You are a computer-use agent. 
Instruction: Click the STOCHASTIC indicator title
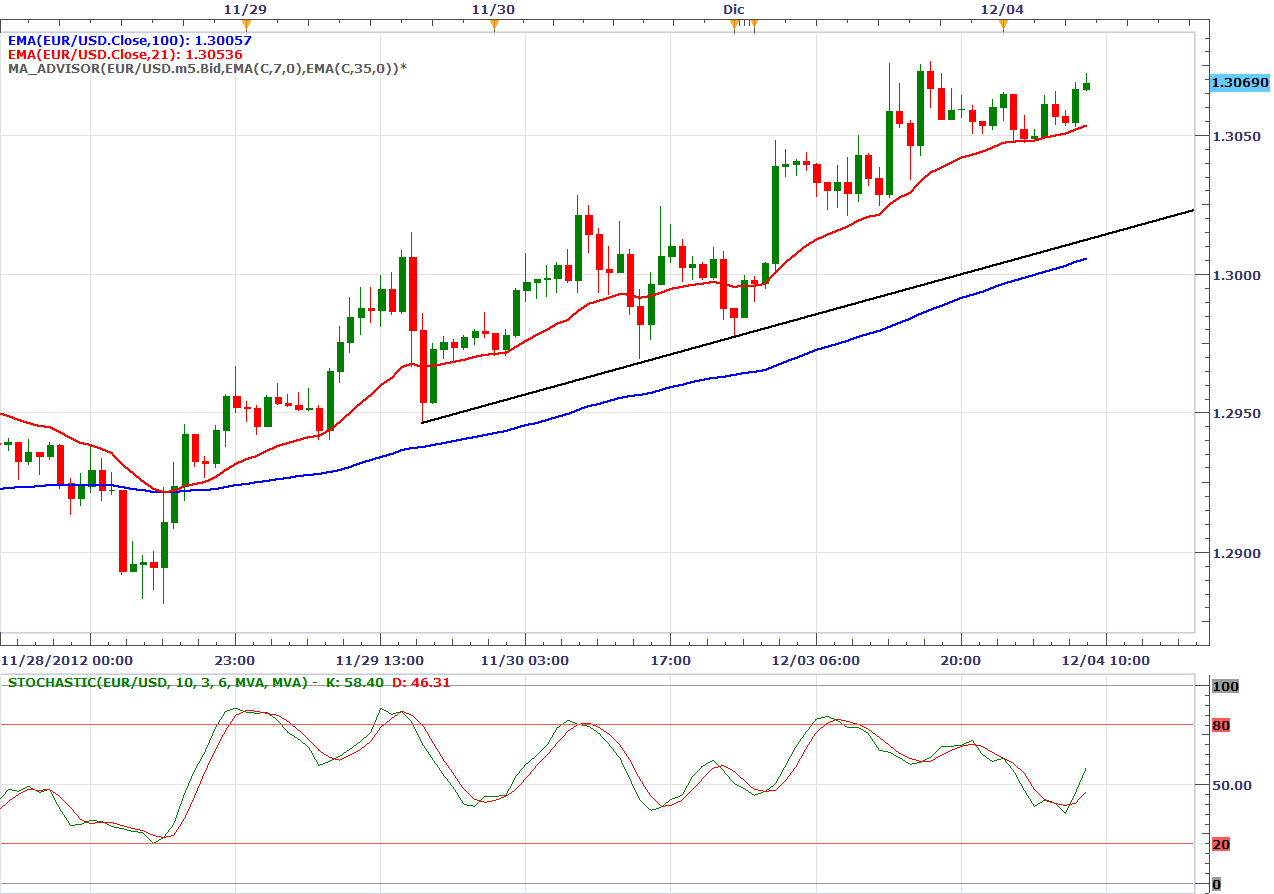160,683
